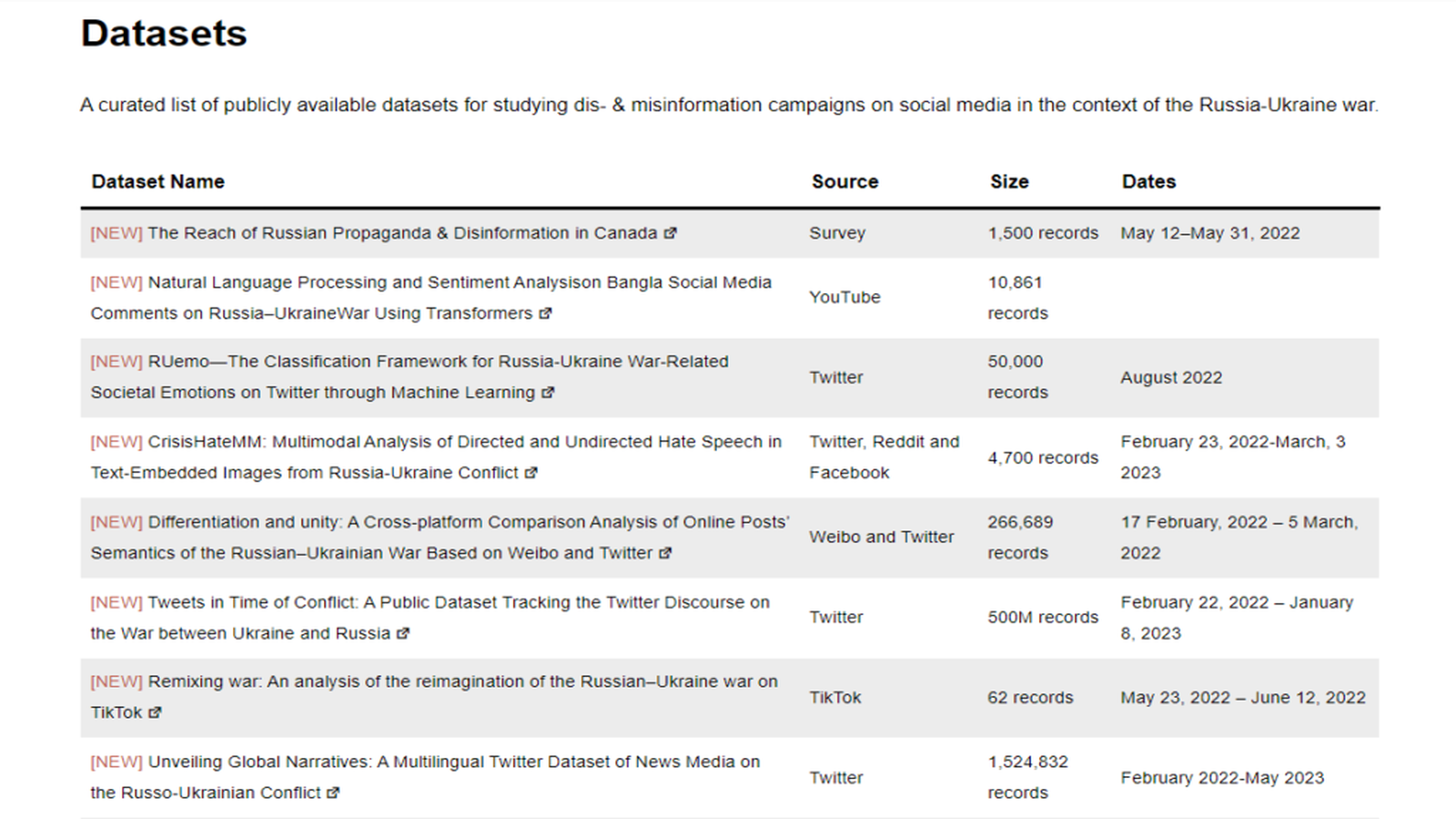Click the Dataset Name column header
This screenshot has height=819, width=1456.
point(158,181)
